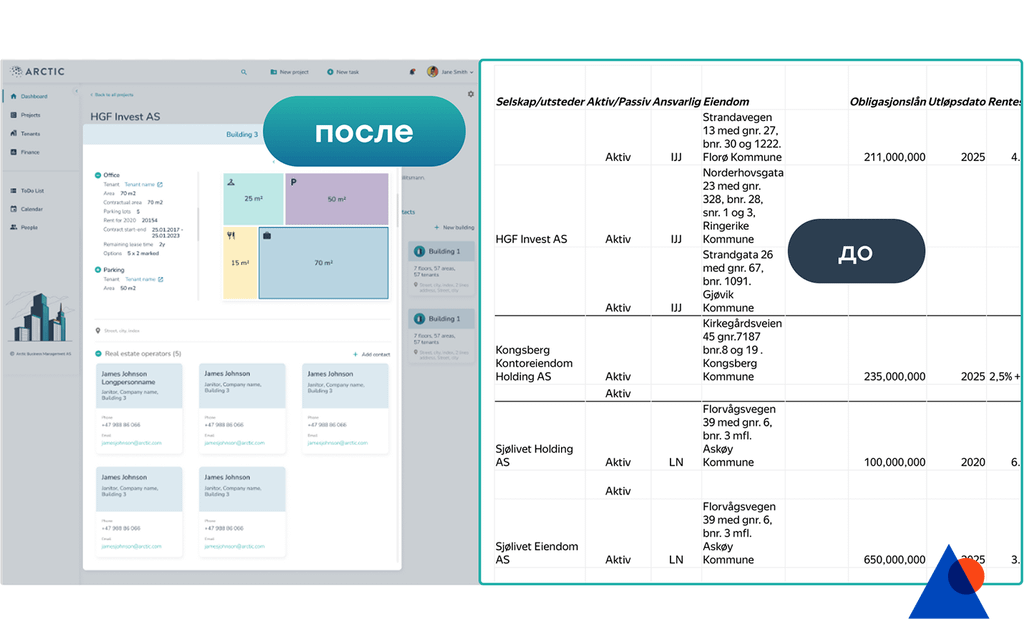Screen dimensions: 1024x644
Task: Select the 50 m² purple area block
Action: click(x=337, y=199)
